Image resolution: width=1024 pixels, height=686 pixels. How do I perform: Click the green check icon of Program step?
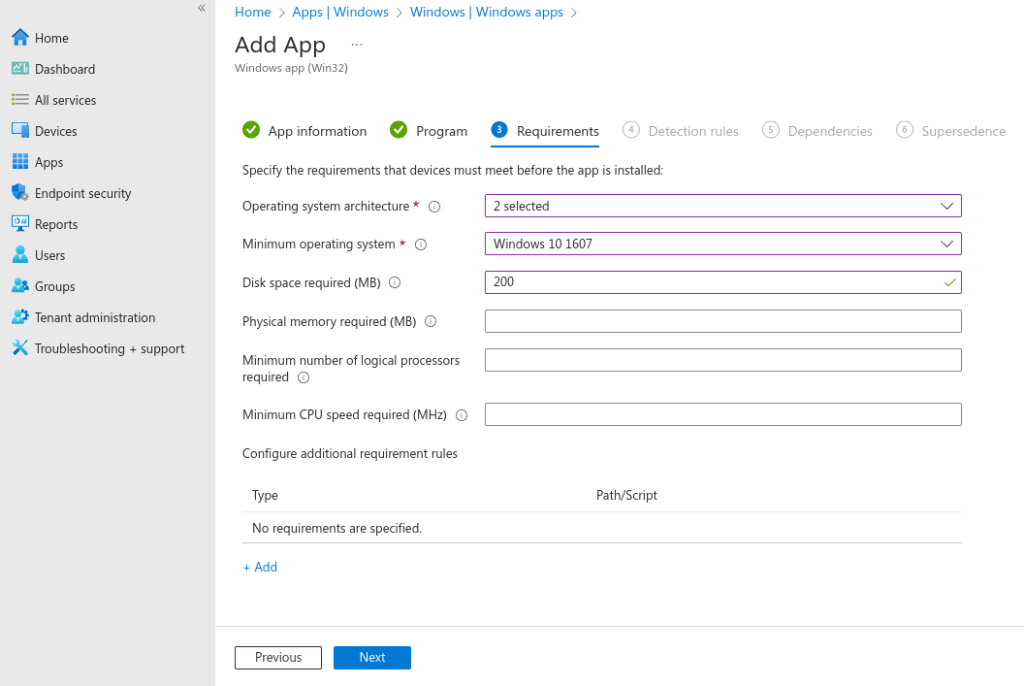click(398, 130)
